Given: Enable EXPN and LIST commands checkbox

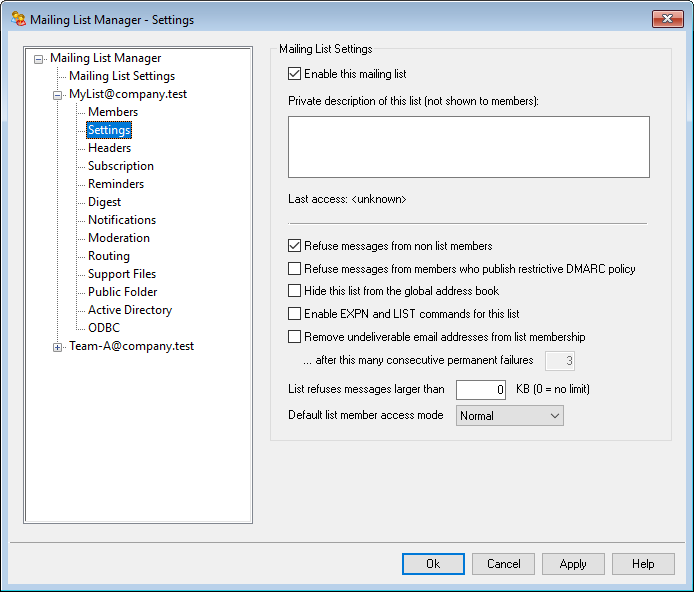Looking at the screenshot, I should (294, 314).
